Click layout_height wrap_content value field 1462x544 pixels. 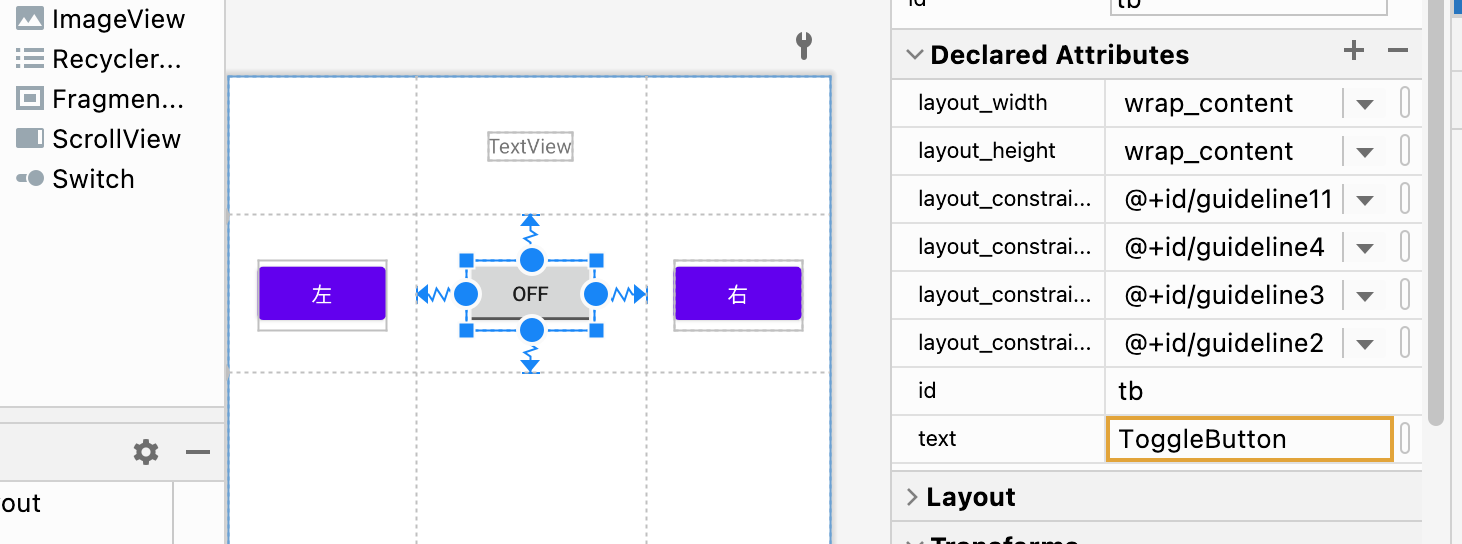(1224, 151)
